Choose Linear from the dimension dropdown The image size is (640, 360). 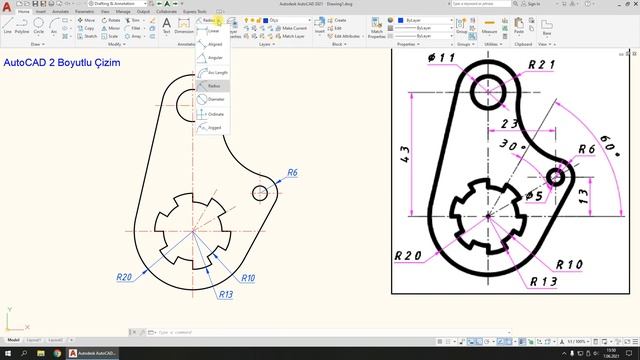click(212, 31)
